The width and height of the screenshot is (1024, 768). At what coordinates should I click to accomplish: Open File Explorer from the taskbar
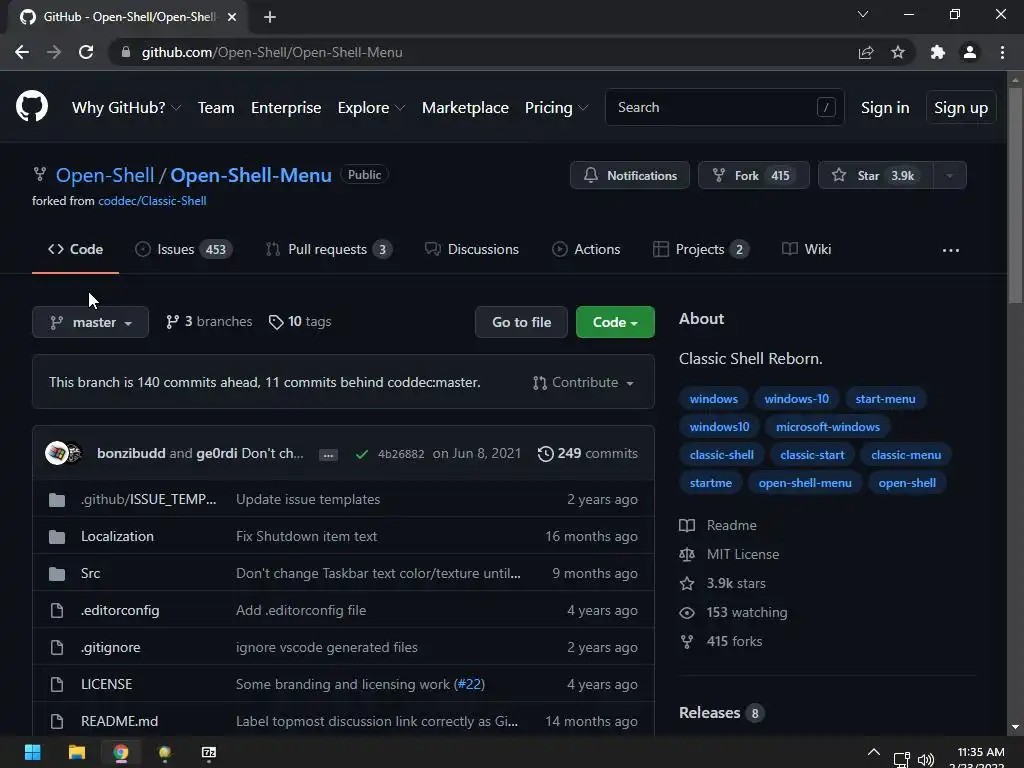tap(77, 752)
